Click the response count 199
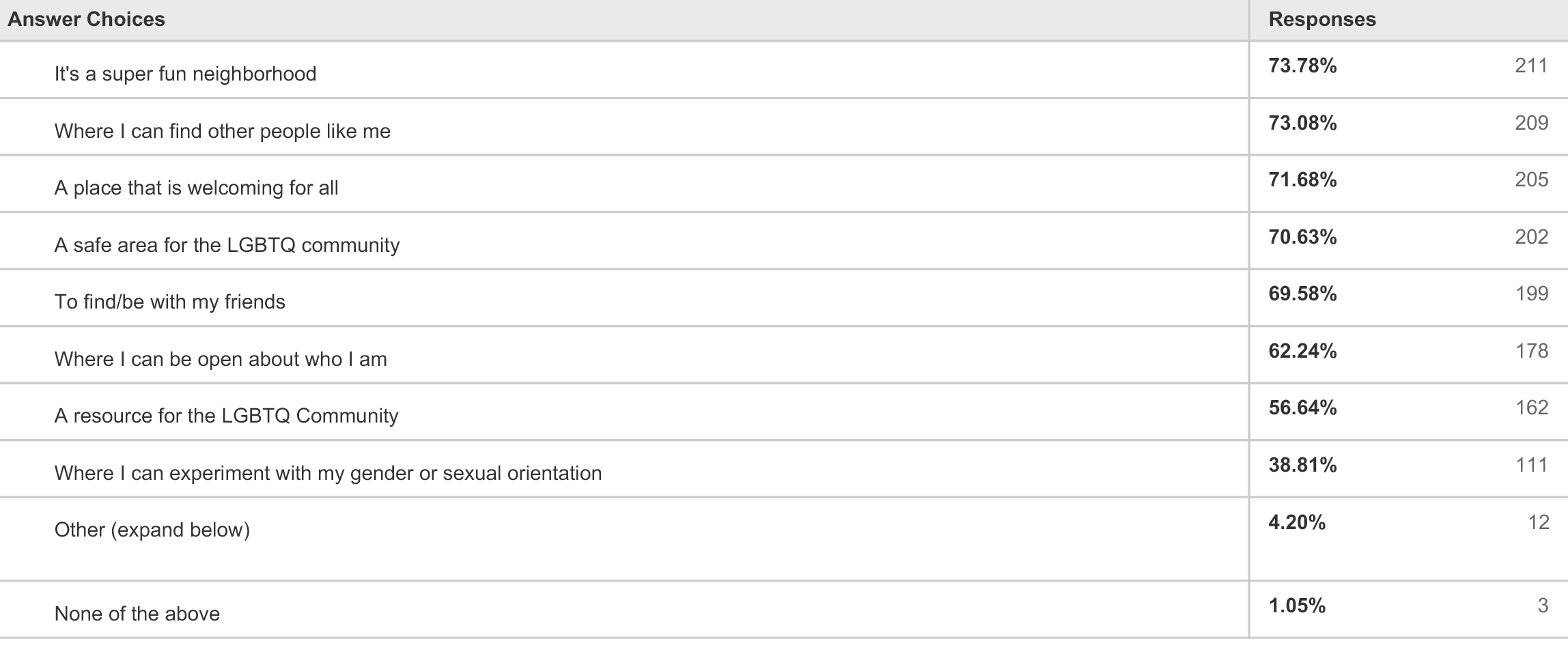The width and height of the screenshot is (1568, 669). click(x=1532, y=294)
